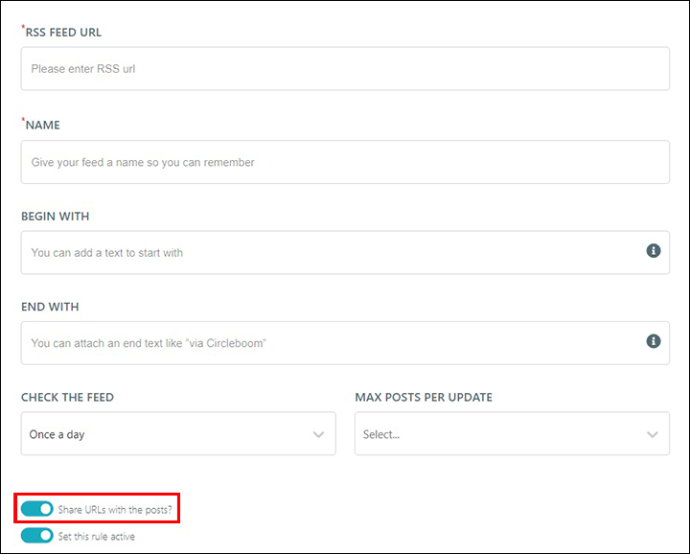Viewport: 690px width, 554px height.
Task: Open the Max Posts Per Update 'Select...' dropdown
Action: coord(512,433)
